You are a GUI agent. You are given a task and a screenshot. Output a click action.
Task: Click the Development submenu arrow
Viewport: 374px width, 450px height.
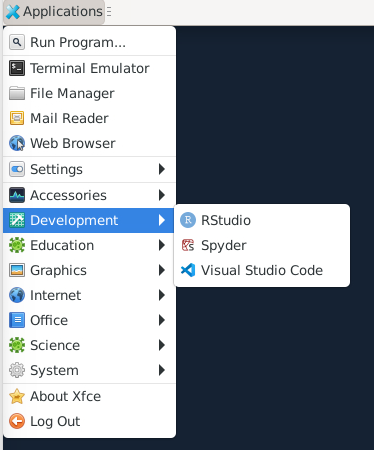[x=162, y=220]
